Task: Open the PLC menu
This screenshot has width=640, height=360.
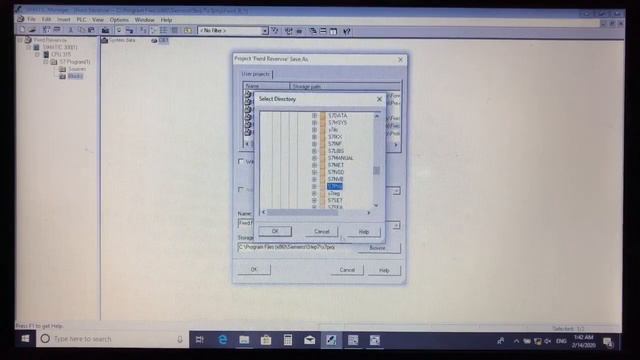Action: click(81, 19)
